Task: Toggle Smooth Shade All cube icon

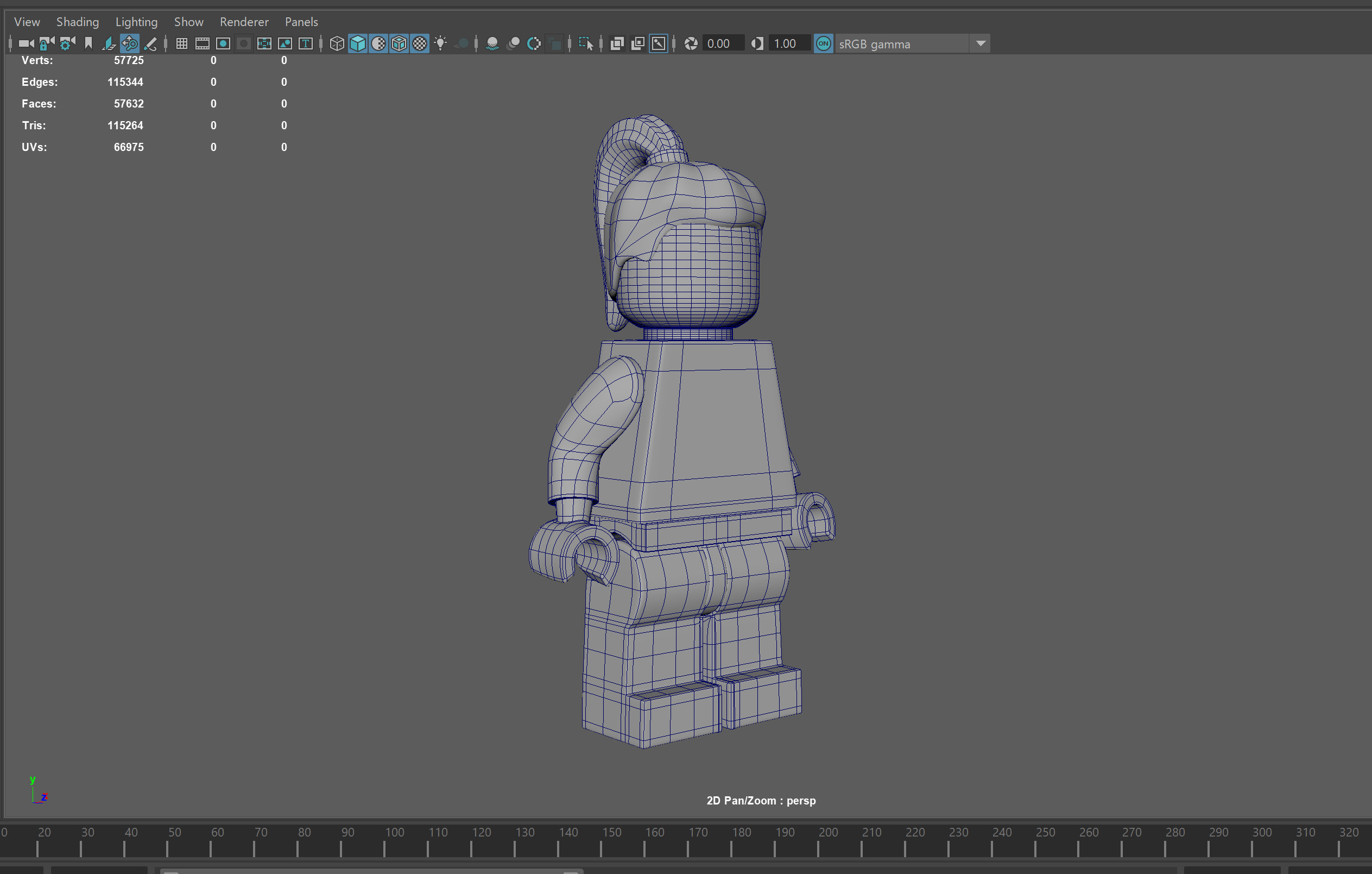Action: (x=357, y=43)
